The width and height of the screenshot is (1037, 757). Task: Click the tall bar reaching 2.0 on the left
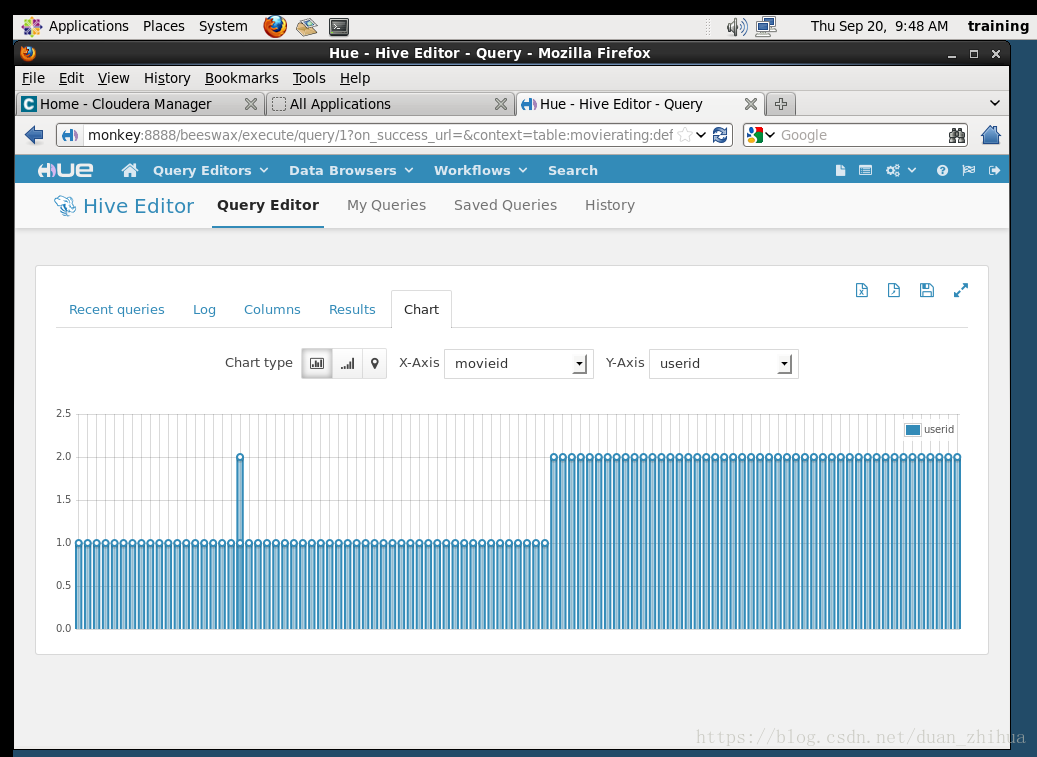click(x=240, y=542)
